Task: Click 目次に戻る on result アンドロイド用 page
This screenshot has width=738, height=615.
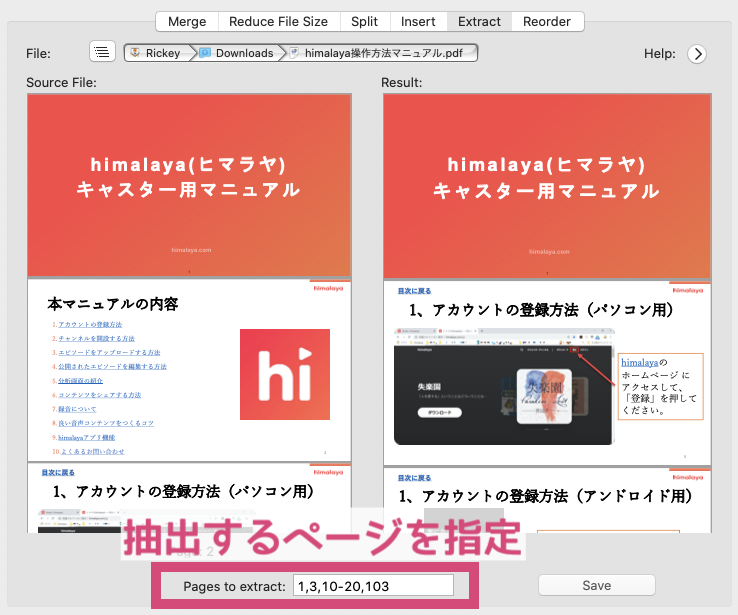Action: (x=414, y=478)
